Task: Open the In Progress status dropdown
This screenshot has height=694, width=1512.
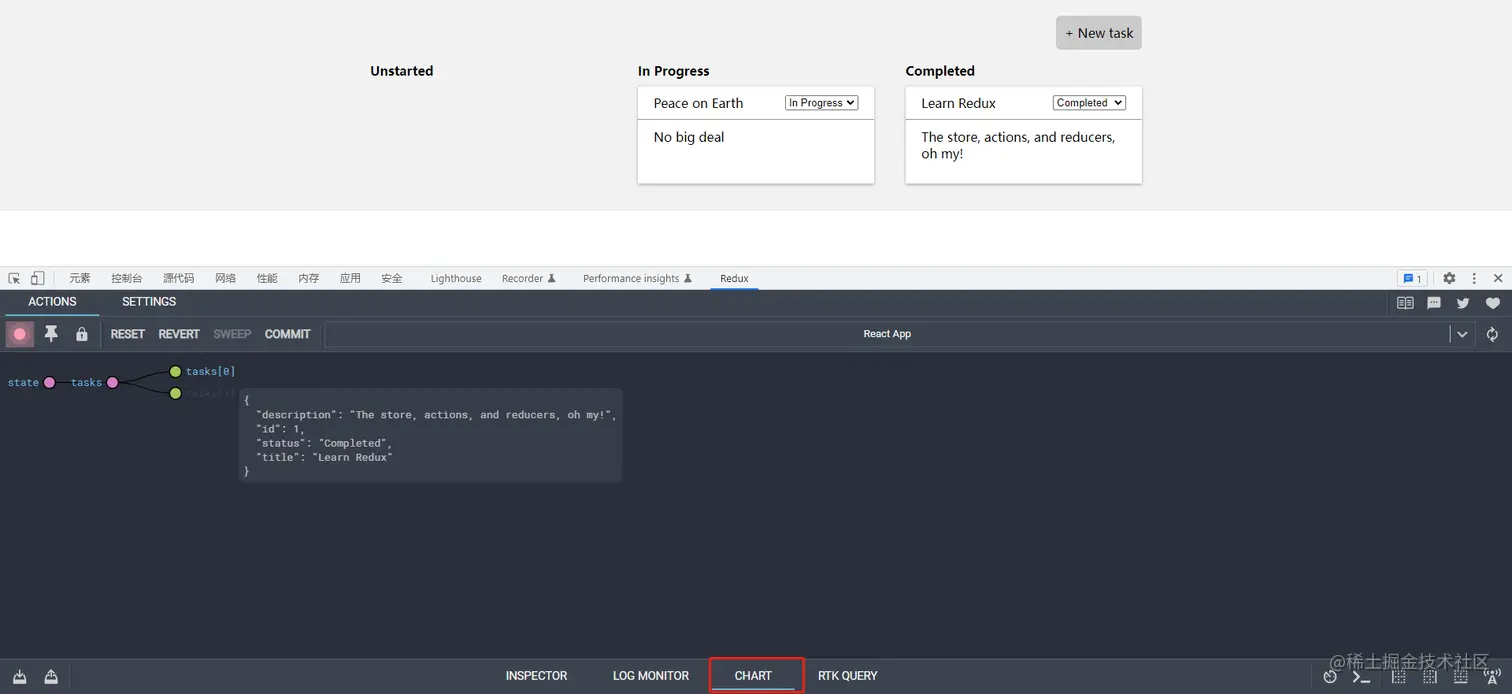Action: (x=821, y=103)
